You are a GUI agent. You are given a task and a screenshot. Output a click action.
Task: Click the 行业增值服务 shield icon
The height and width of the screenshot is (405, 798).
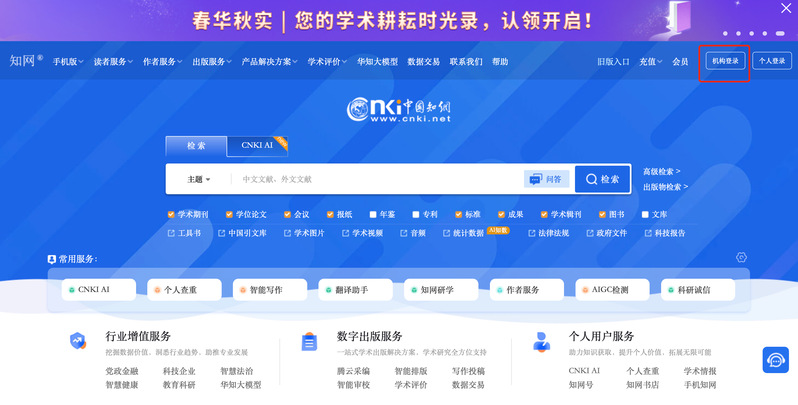[x=78, y=341]
